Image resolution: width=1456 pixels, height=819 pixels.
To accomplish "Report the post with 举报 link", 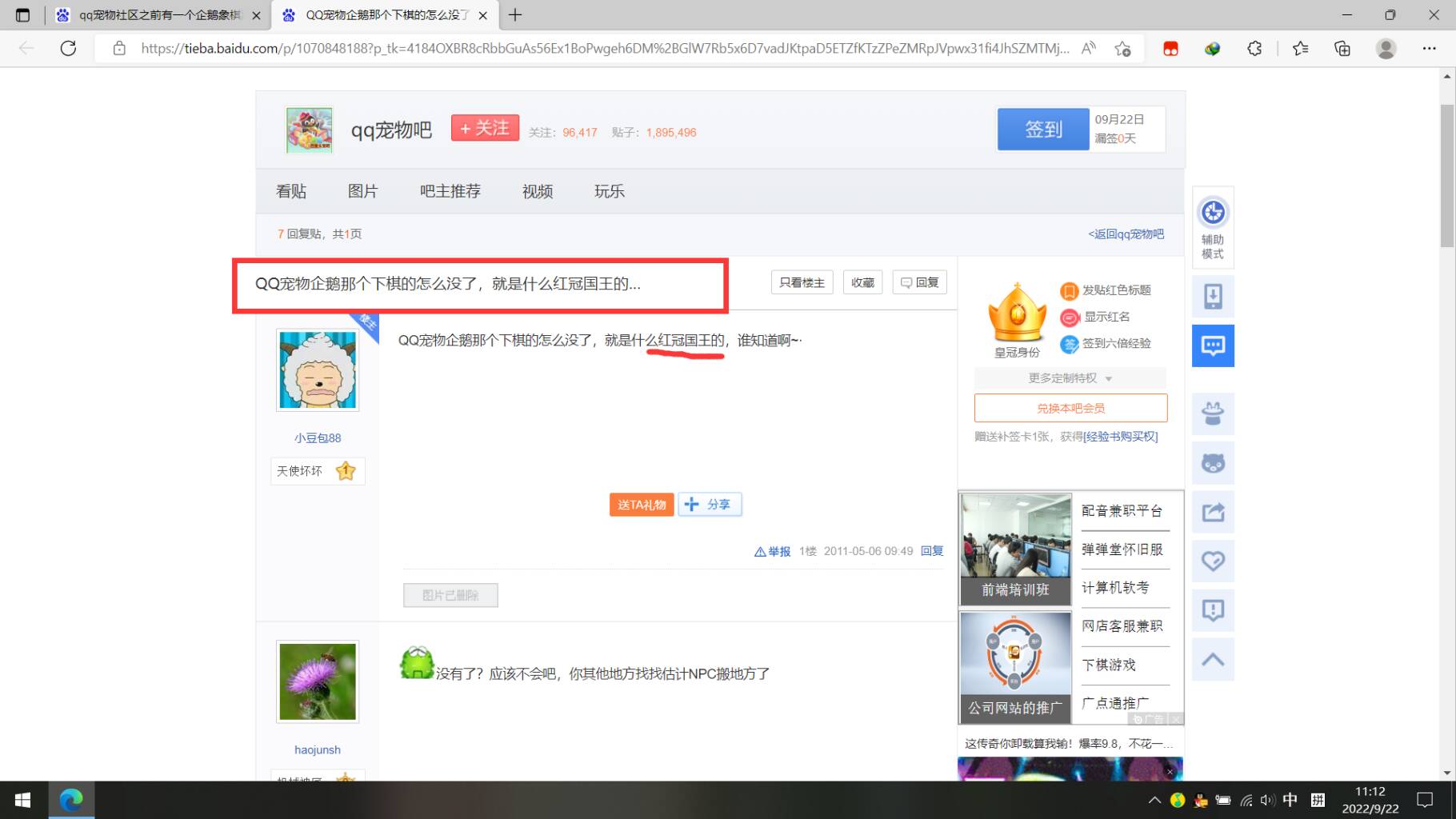I will click(x=772, y=551).
